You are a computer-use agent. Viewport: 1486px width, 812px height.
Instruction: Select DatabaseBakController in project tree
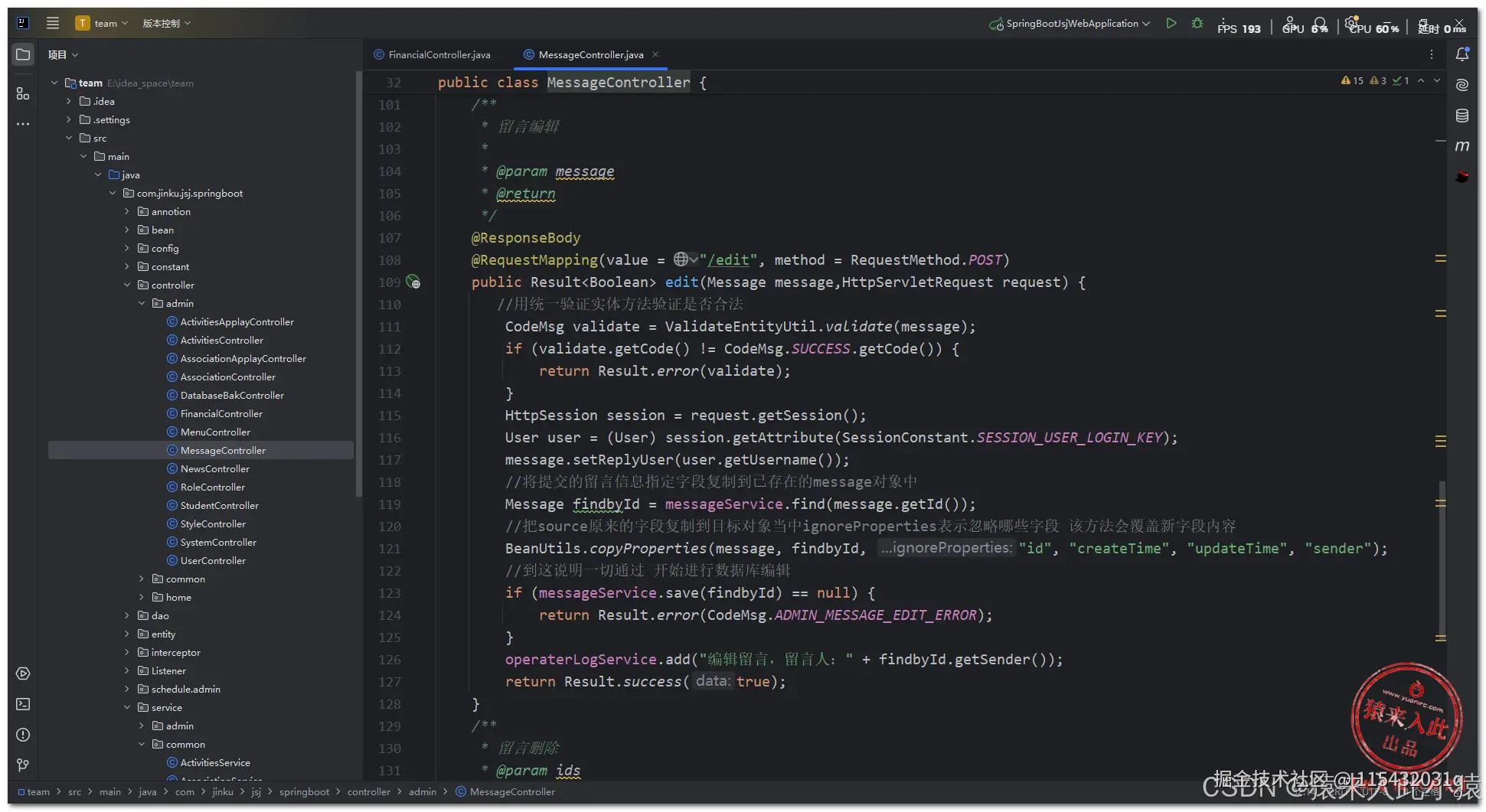point(232,395)
